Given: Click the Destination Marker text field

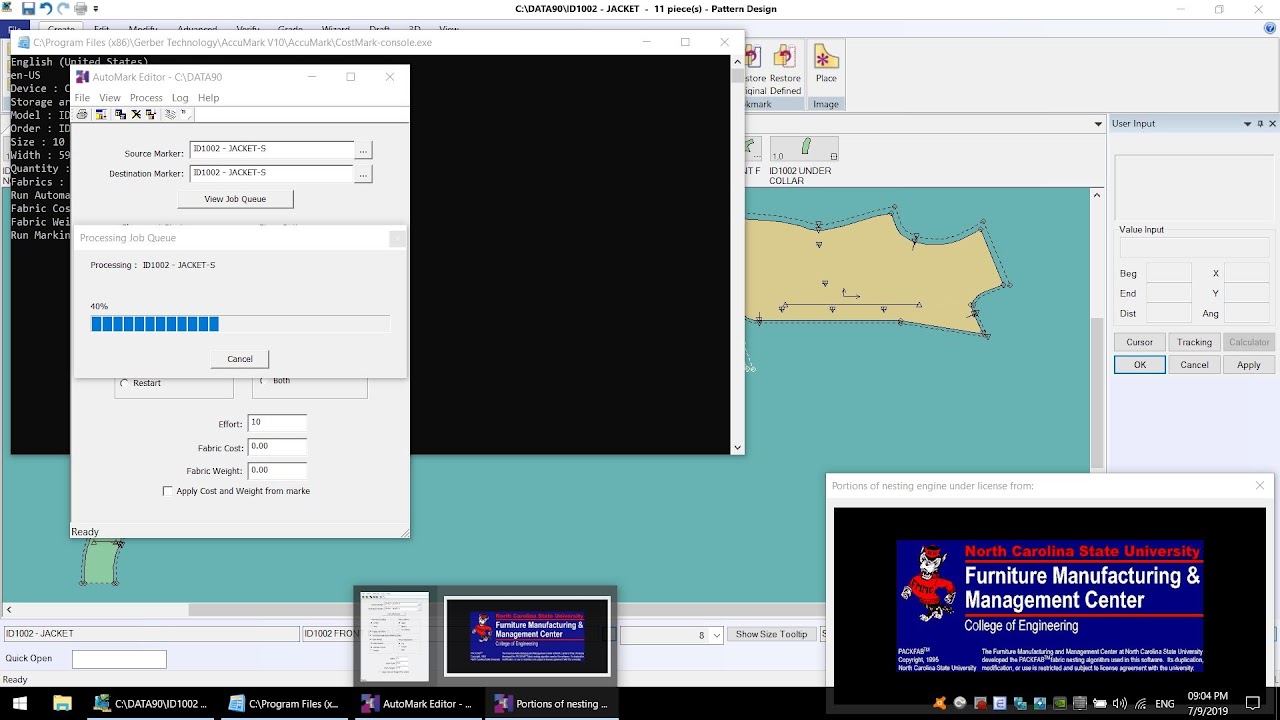Looking at the screenshot, I should pos(271,174).
